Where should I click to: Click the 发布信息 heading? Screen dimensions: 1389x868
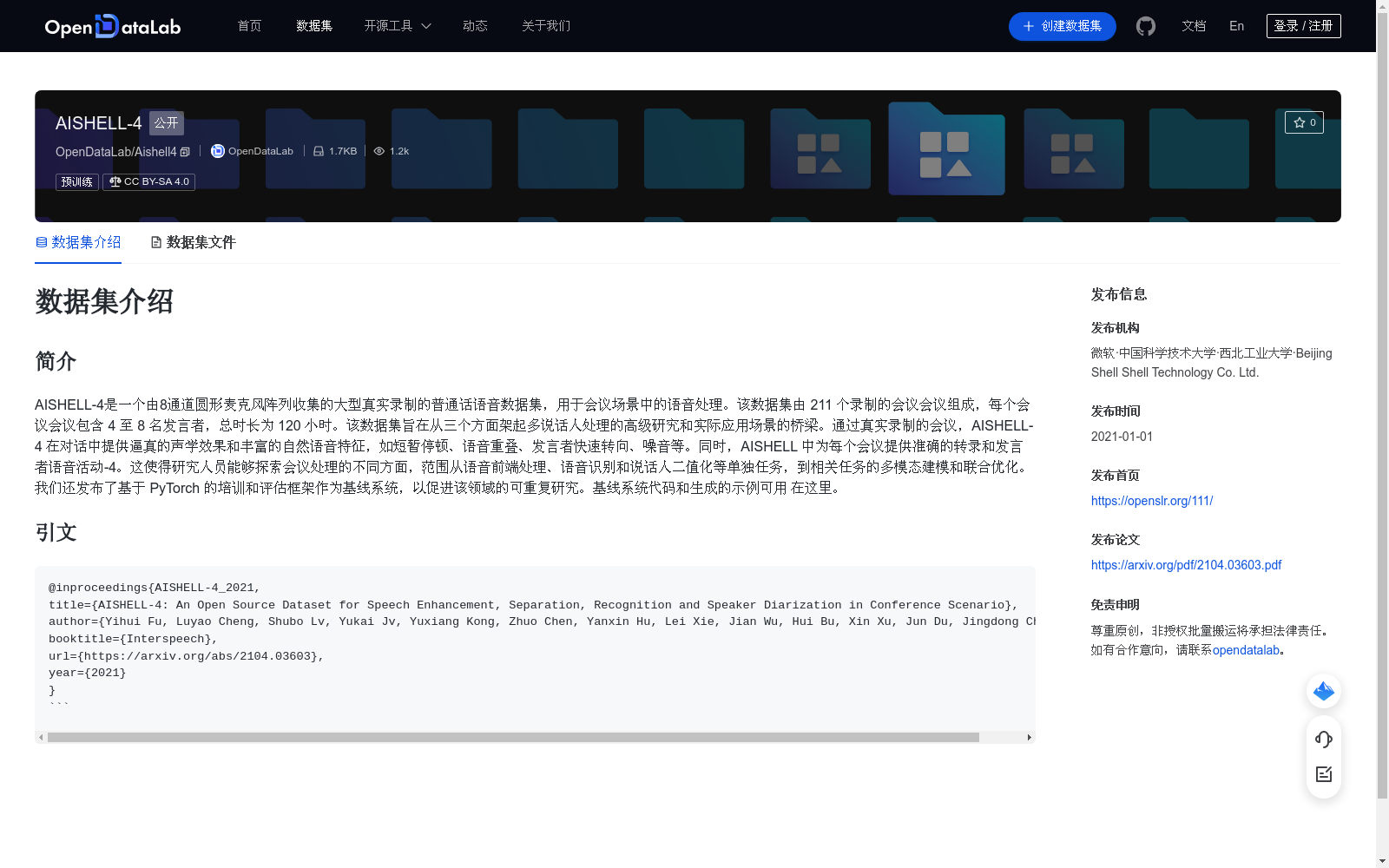pos(1119,294)
